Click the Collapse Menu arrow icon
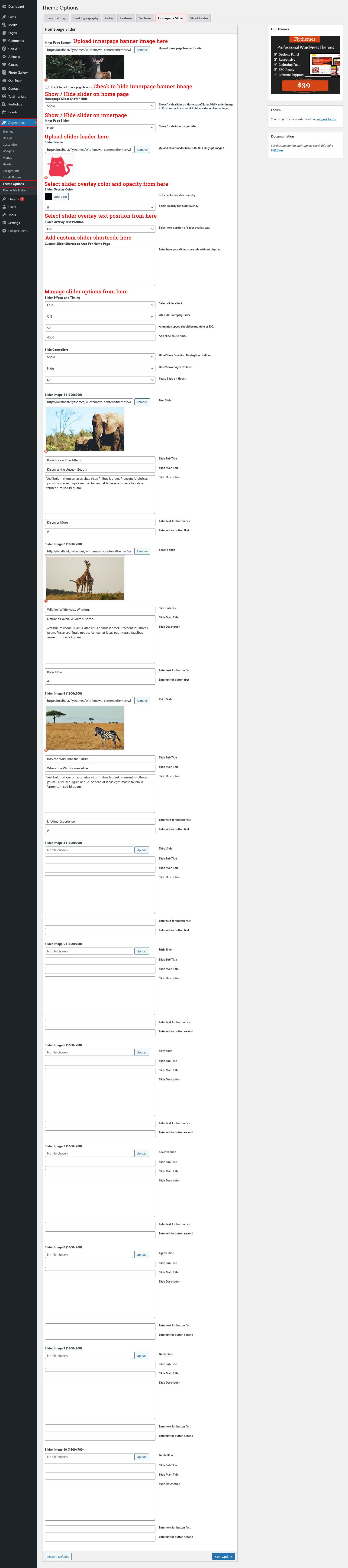348x1568 pixels. pyautogui.click(x=4, y=231)
